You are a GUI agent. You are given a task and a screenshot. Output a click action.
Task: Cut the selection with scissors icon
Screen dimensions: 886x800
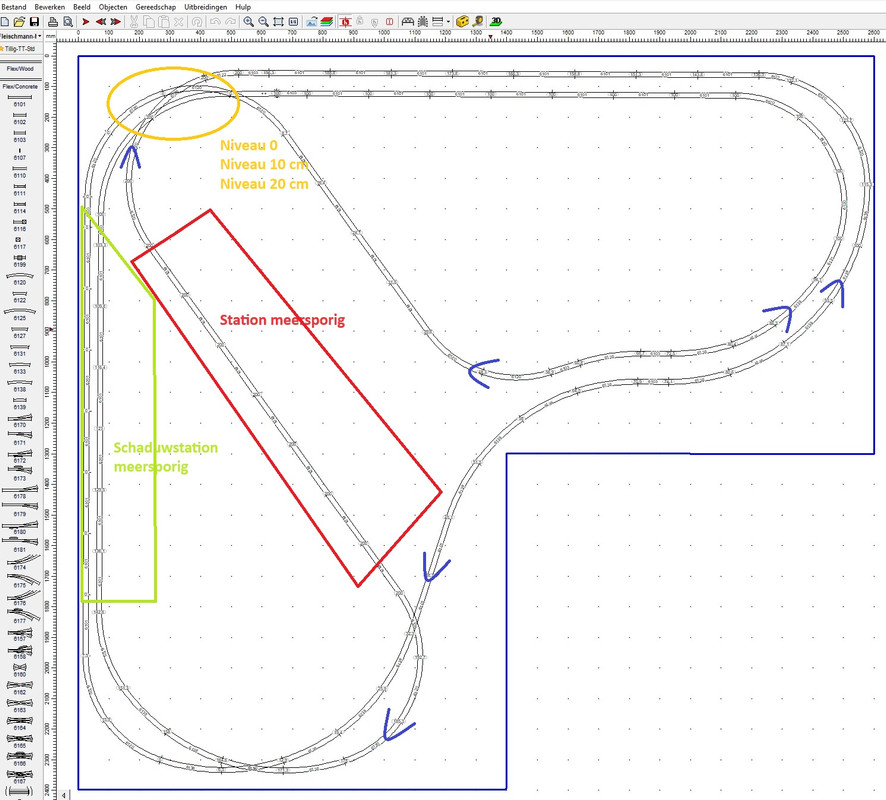tap(134, 22)
